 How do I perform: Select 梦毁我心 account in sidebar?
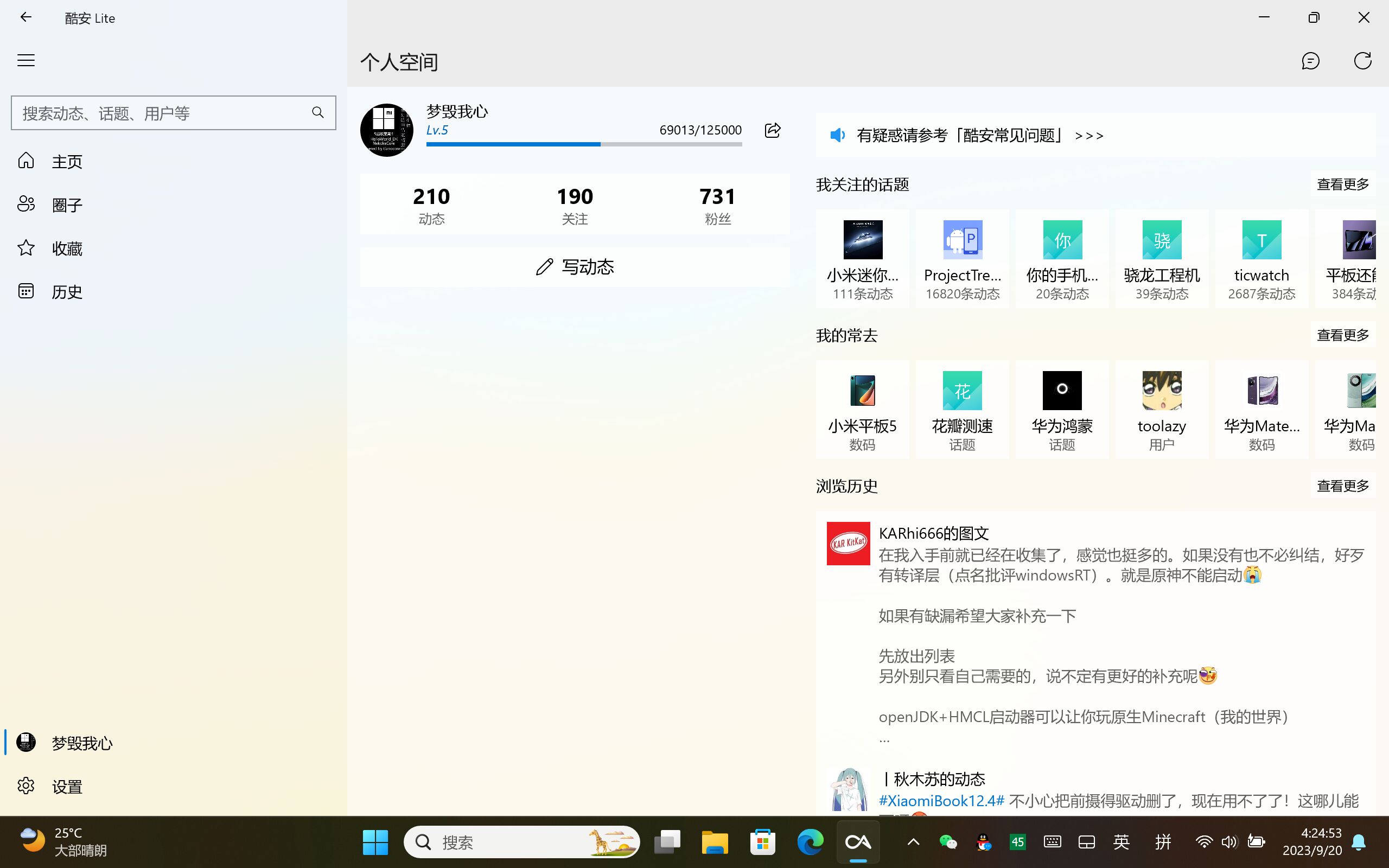[x=173, y=743]
